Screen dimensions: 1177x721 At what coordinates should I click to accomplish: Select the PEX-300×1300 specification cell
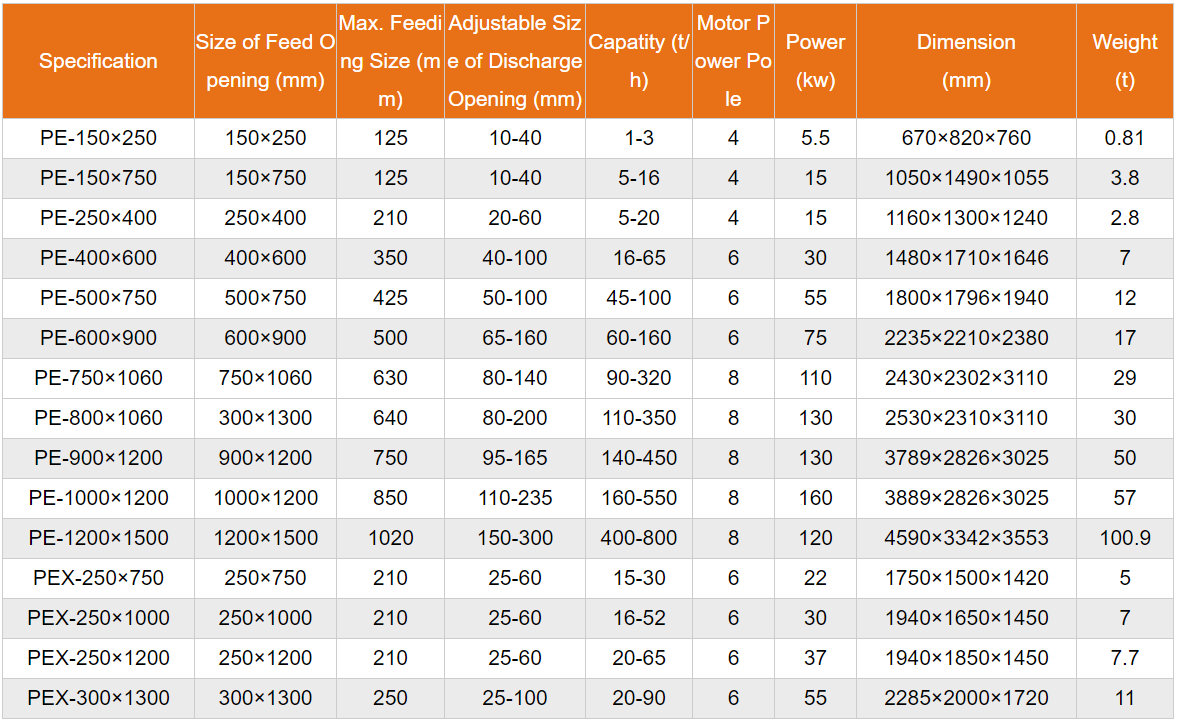[x=98, y=698]
